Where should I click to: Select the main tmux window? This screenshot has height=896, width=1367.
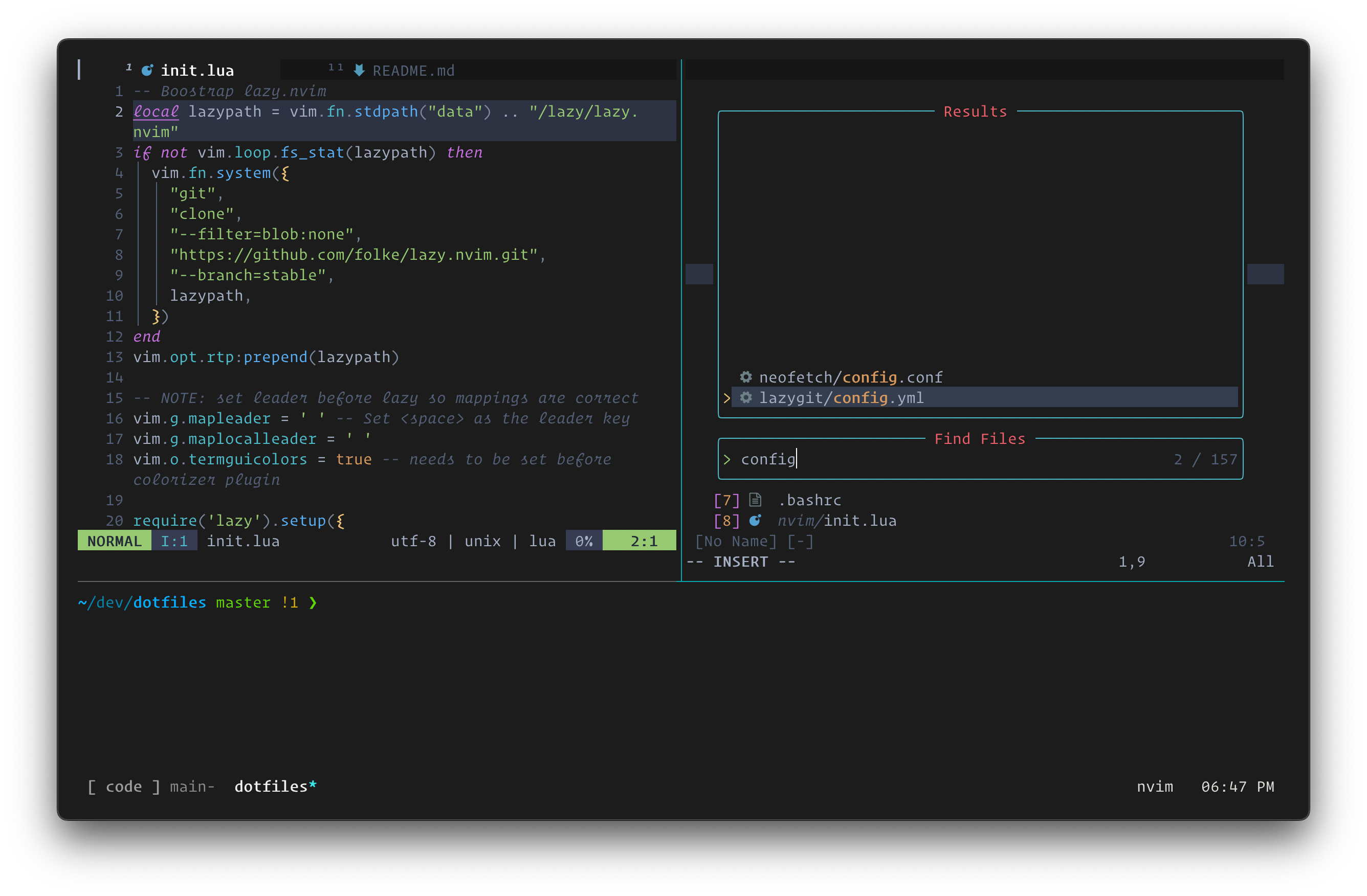pos(192,787)
